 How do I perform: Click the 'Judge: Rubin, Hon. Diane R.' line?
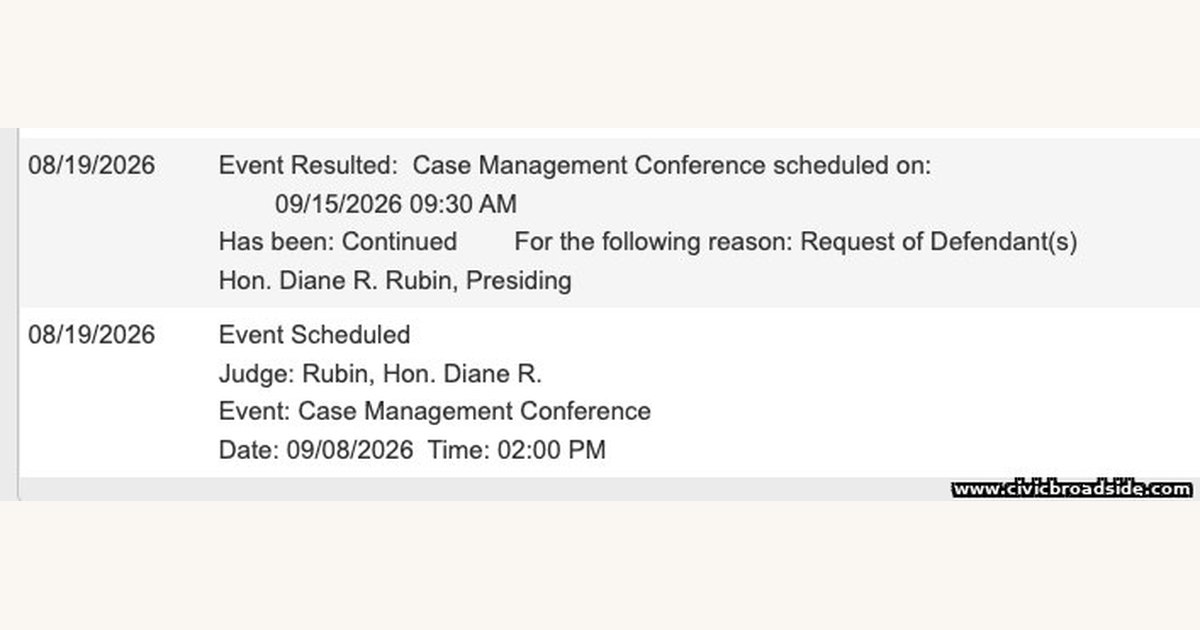click(x=380, y=374)
